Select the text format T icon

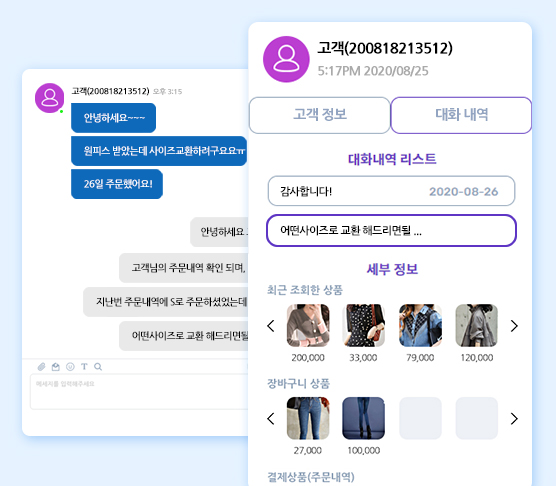(84, 367)
